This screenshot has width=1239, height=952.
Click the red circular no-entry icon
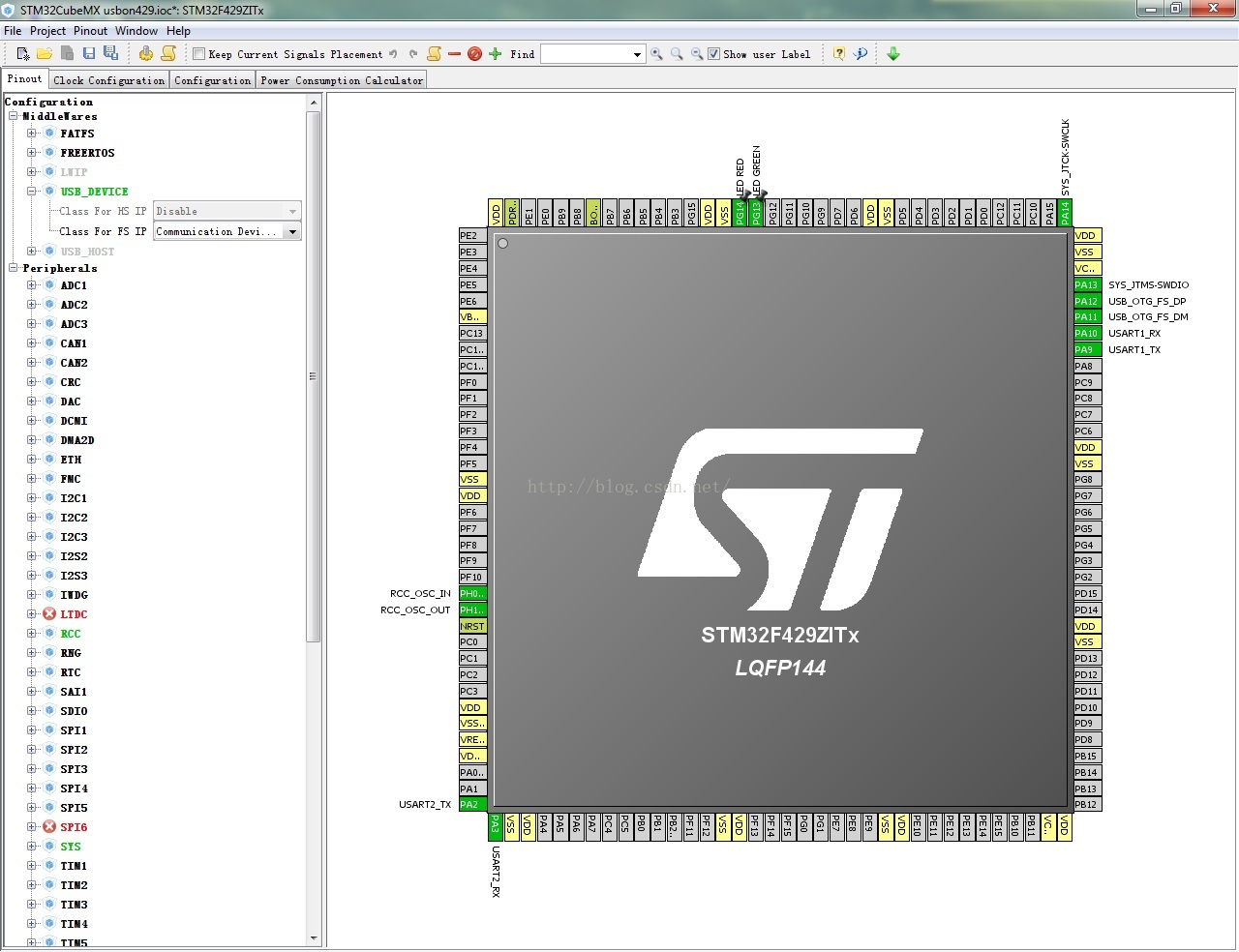click(x=474, y=54)
